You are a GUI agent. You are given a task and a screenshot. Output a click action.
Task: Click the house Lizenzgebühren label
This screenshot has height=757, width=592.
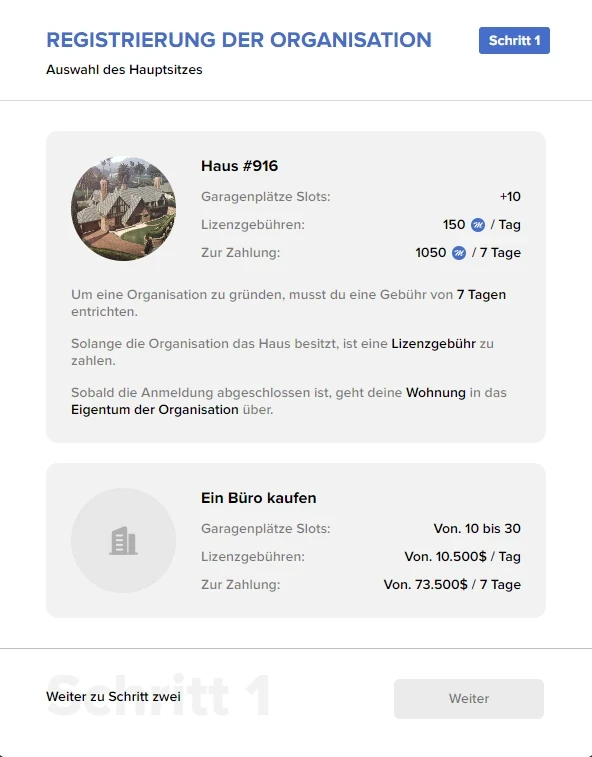253,225
